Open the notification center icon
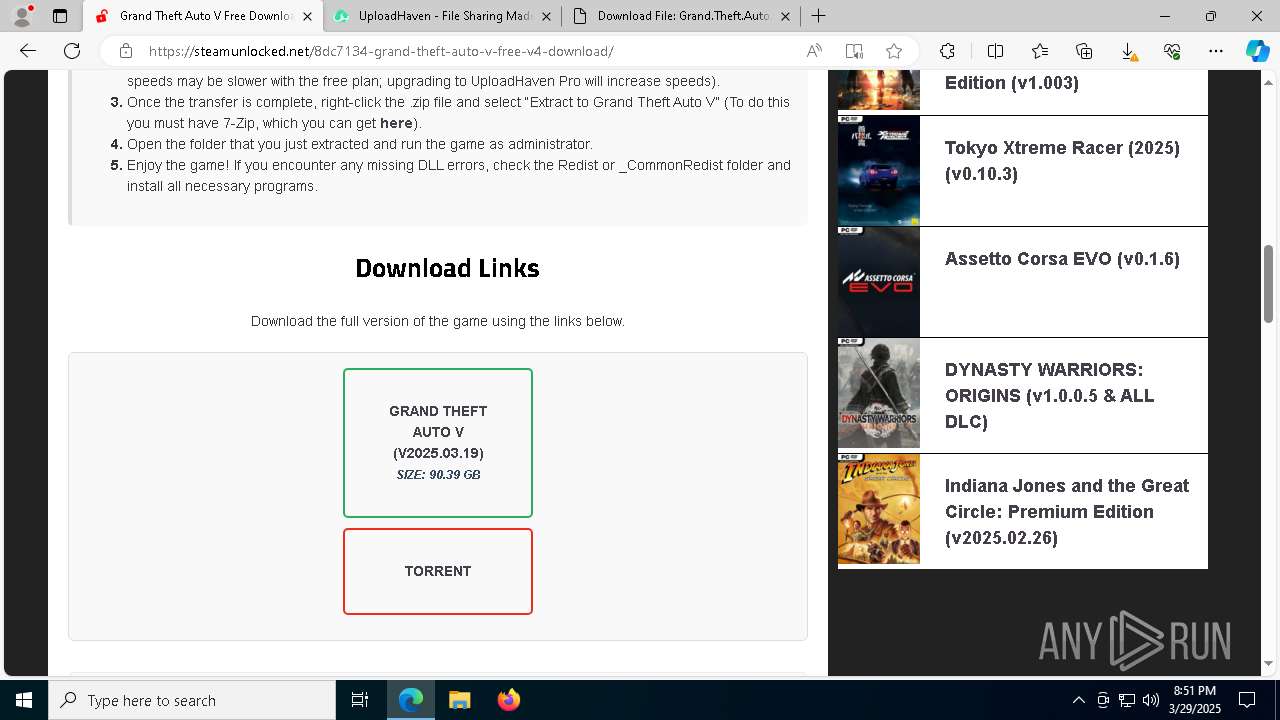Viewport: 1280px width, 720px height. point(1247,700)
